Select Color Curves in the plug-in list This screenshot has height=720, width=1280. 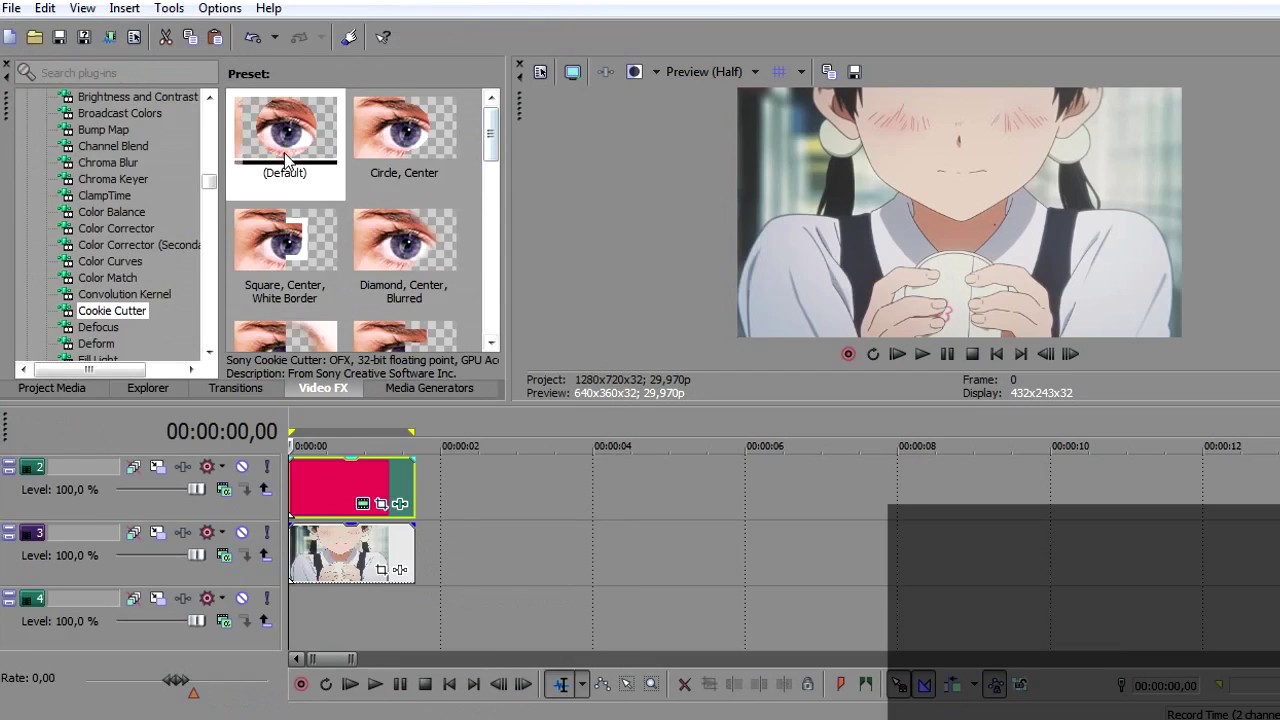coord(110,261)
